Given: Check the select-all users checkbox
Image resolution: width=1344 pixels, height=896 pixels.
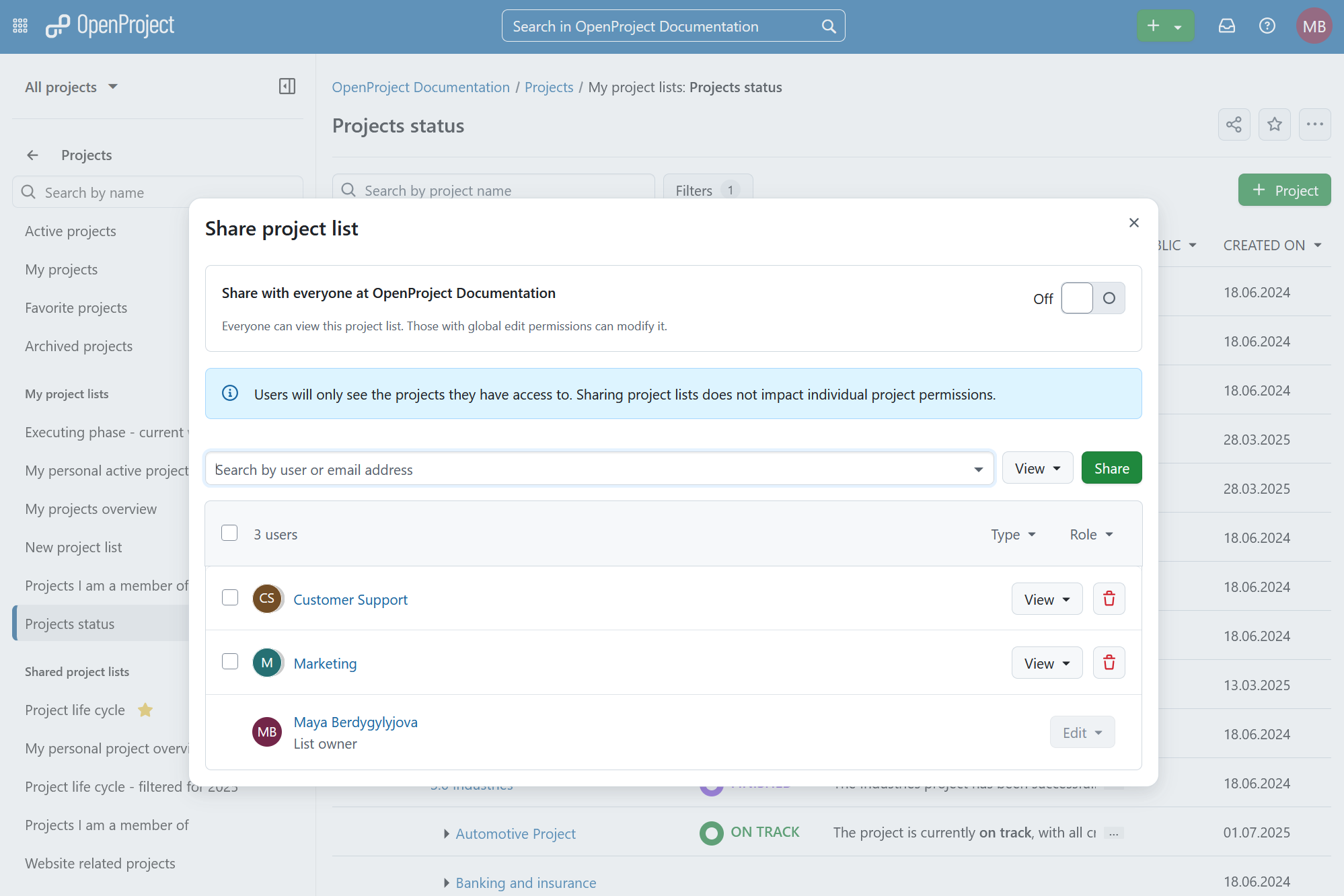Looking at the screenshot, I should click(229, 533).
